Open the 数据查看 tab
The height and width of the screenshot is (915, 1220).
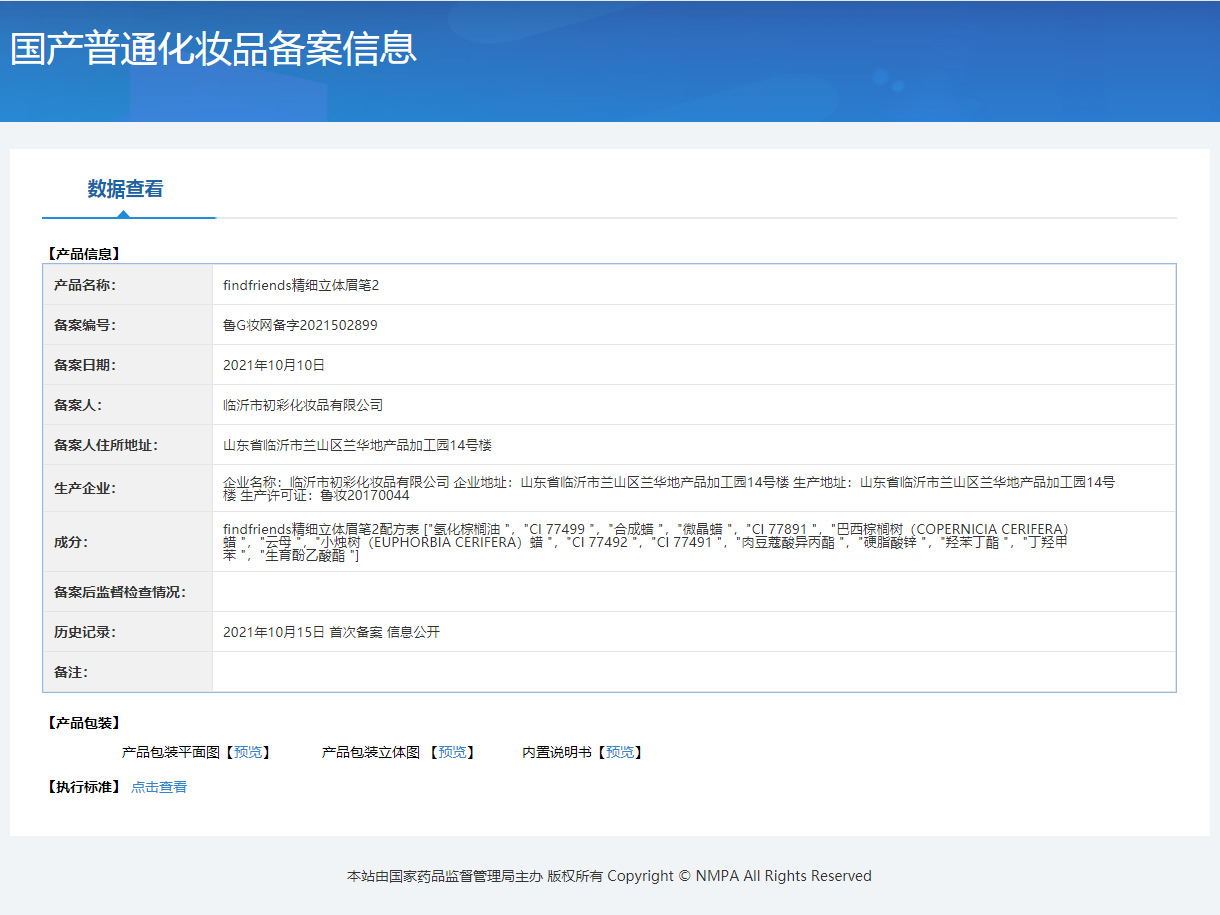pyautogui.click(x=125, y=189)
